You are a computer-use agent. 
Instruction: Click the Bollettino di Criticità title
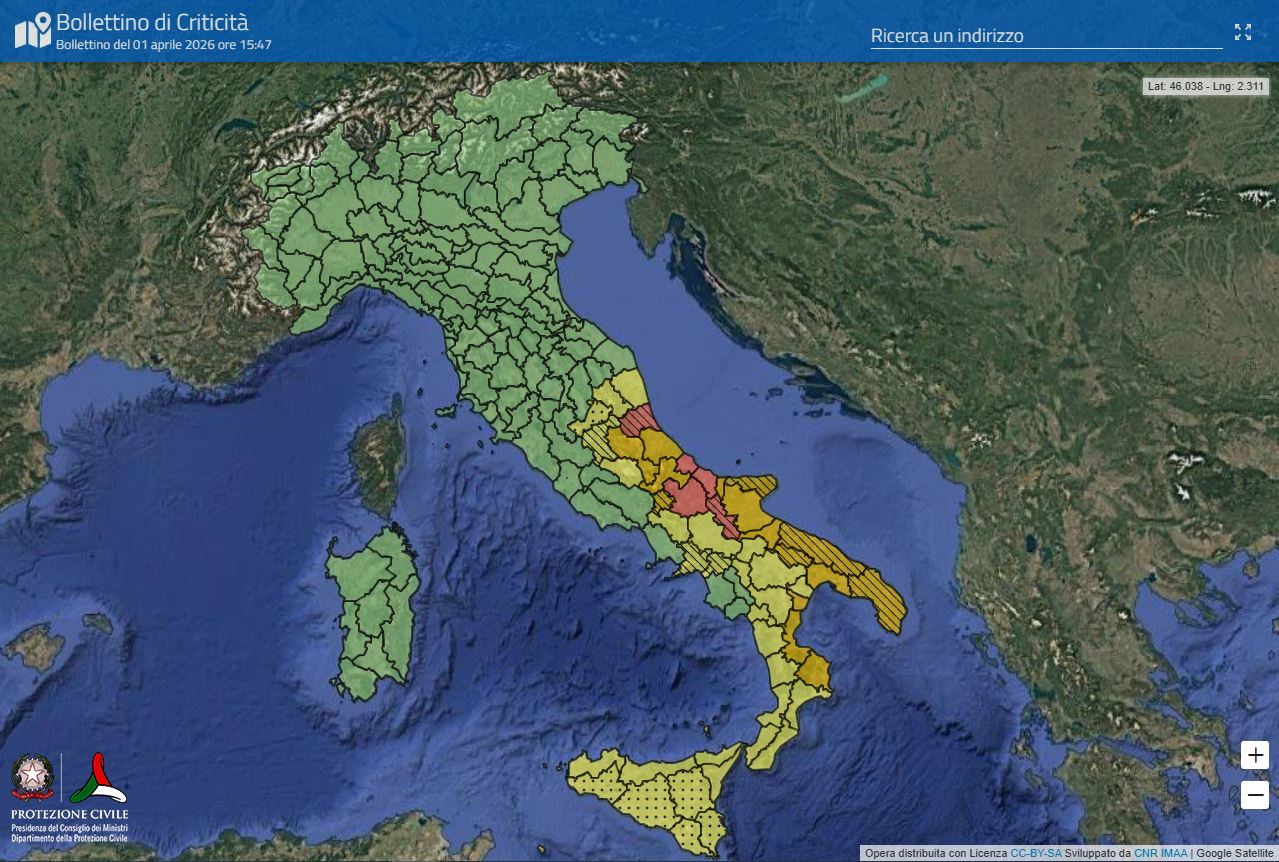coord(152,22)
